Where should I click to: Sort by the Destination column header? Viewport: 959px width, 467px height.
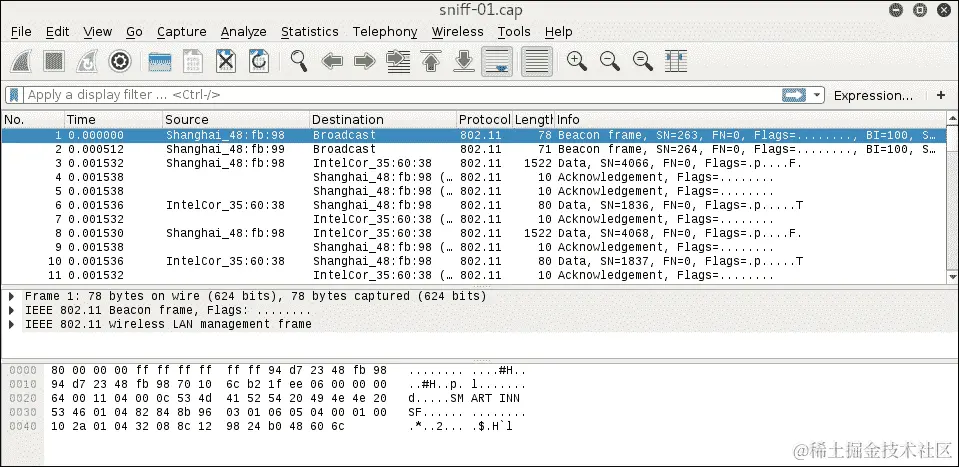[383, 119]
